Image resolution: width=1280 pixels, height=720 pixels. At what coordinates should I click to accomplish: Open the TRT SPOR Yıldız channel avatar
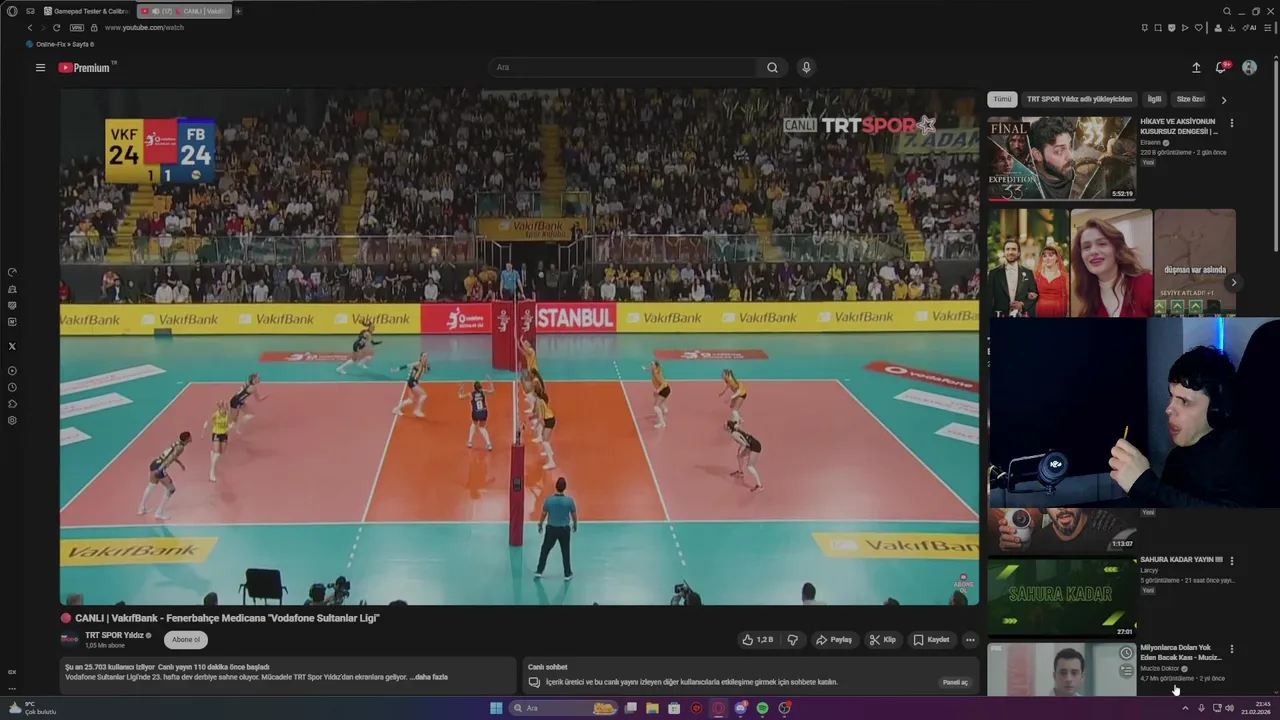(69, 640)
